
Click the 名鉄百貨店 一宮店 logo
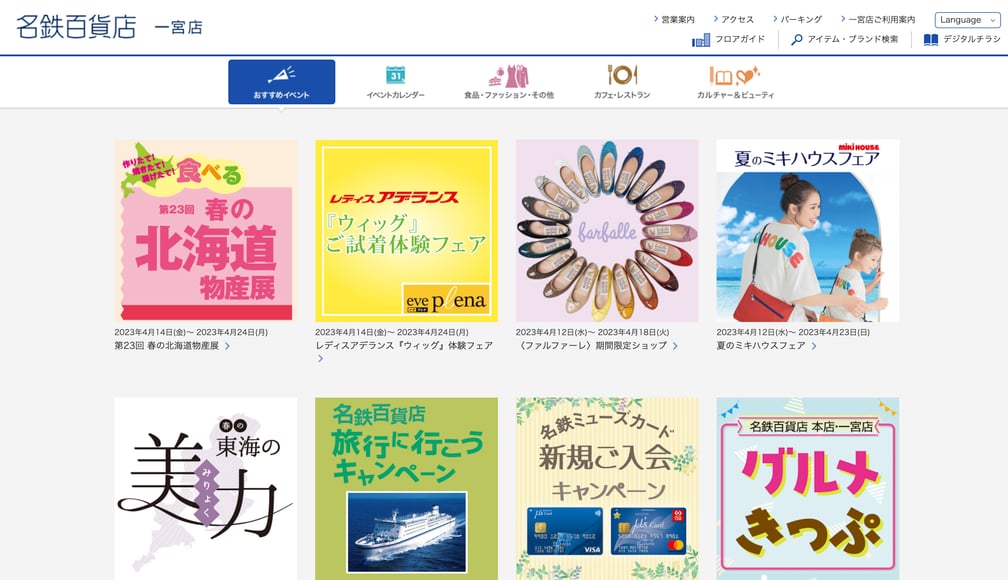[x=109, y=27]
